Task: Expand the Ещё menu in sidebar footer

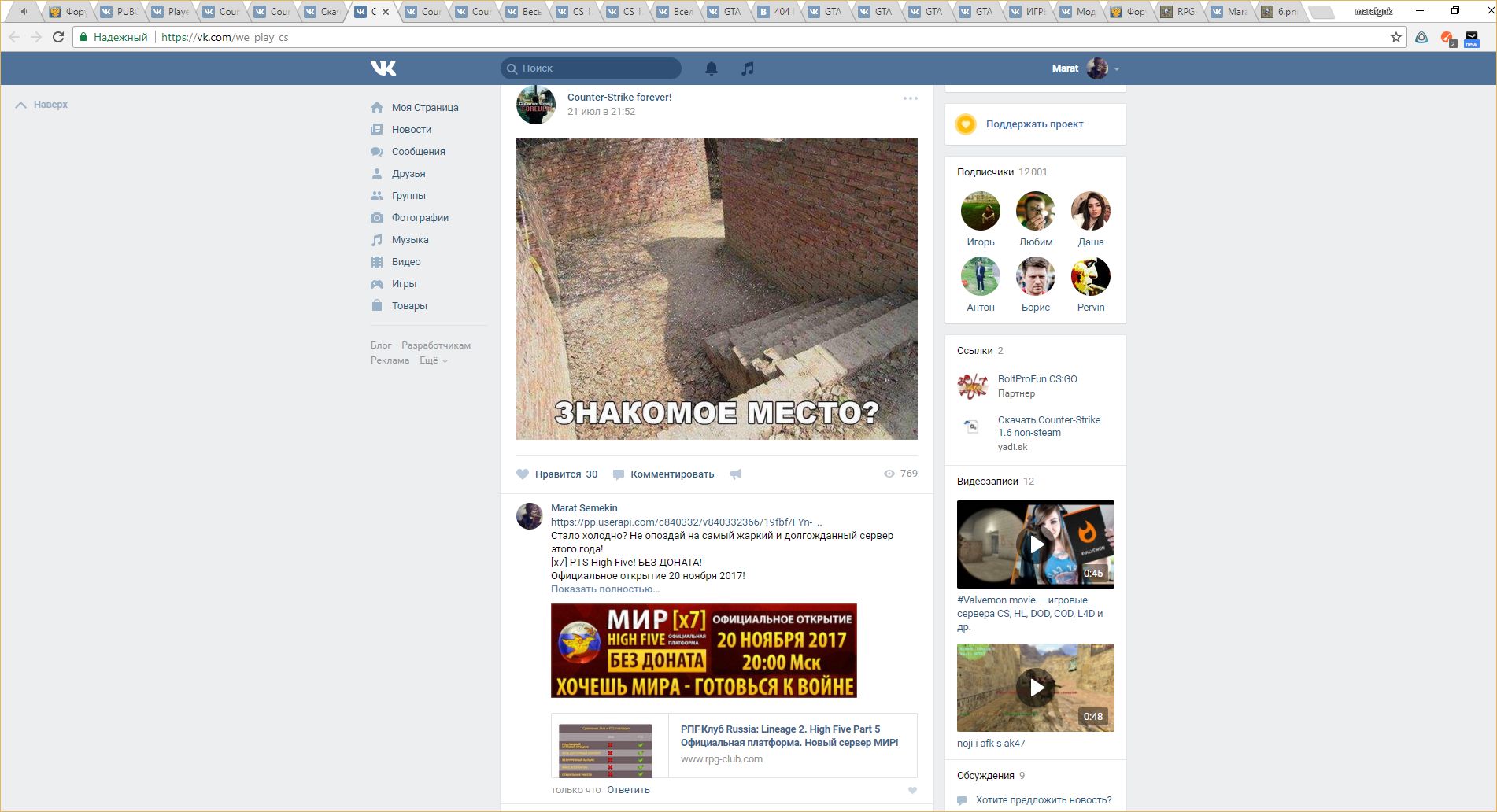Action: [433, 360]
